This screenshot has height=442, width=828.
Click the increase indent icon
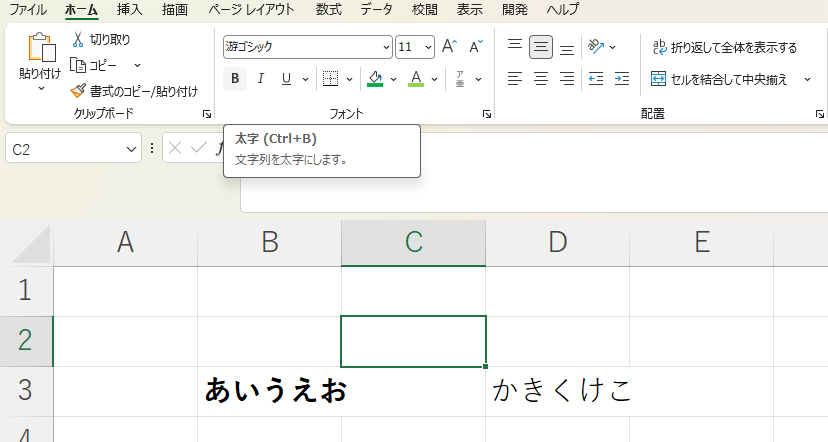(x=622, y=79)
